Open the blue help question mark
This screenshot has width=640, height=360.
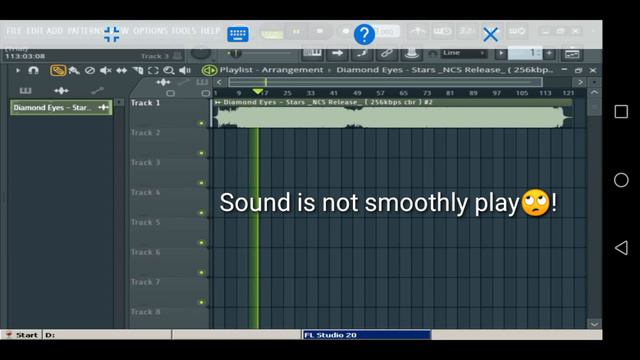[x=364, y=34]
